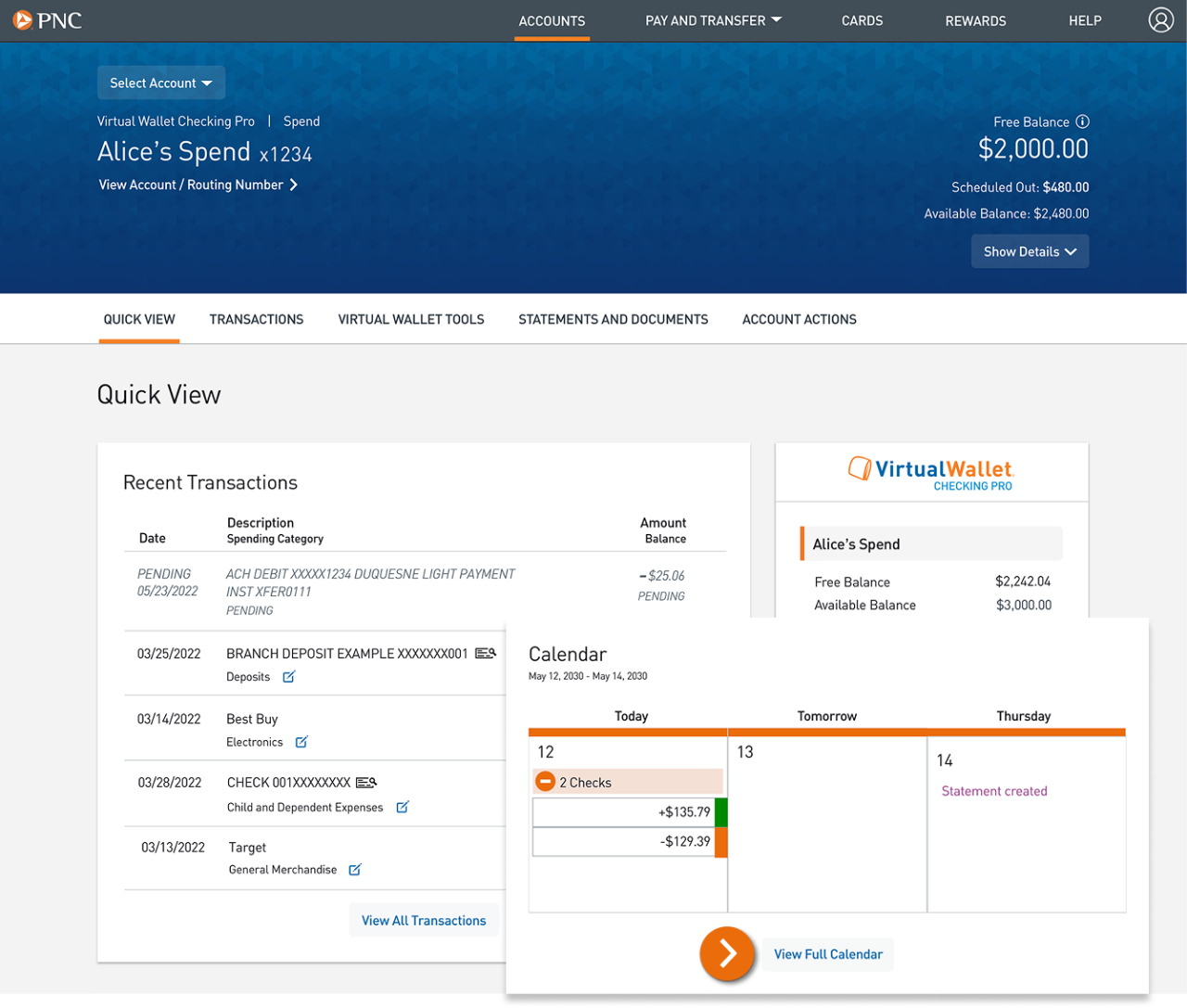The width and height of the screenshot is (1187, 1008).
Task: Open check image icon beside CHECK 001XXXXXXXXX
Action: 365,781
